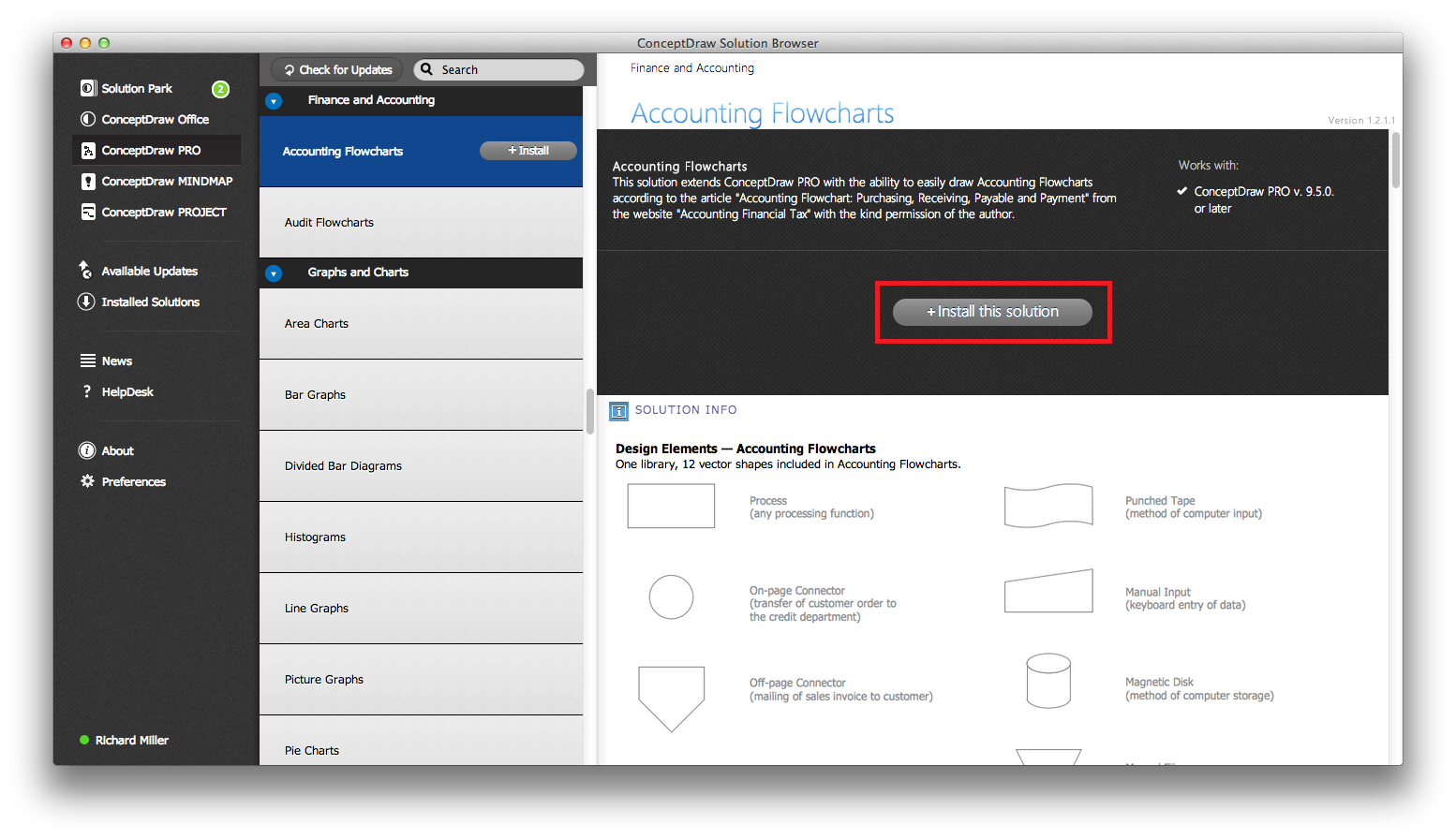Select the Punched Tape shape
The width and height of the screenshot is (1456, 839).
pyautogui.click(x=1048, y=507)
